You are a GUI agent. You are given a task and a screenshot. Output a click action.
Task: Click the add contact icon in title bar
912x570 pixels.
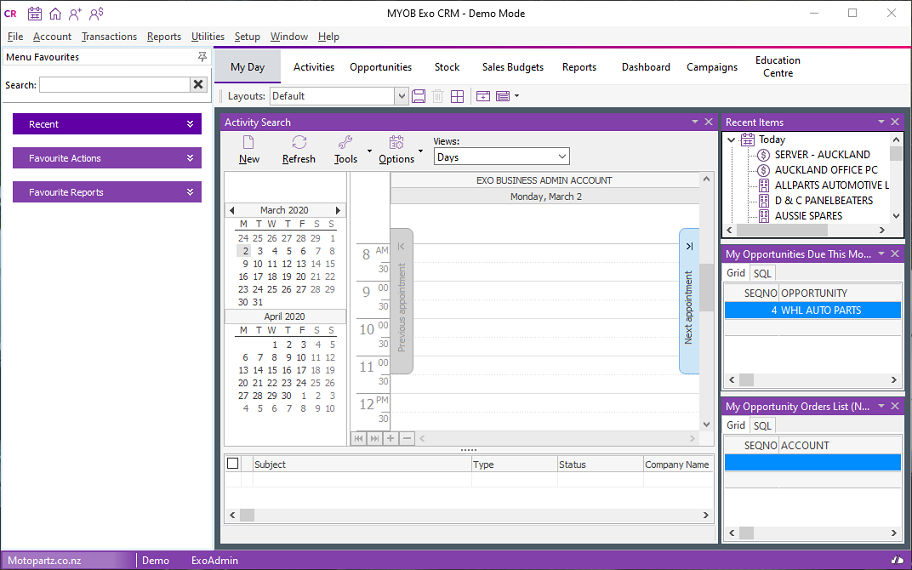75,14
